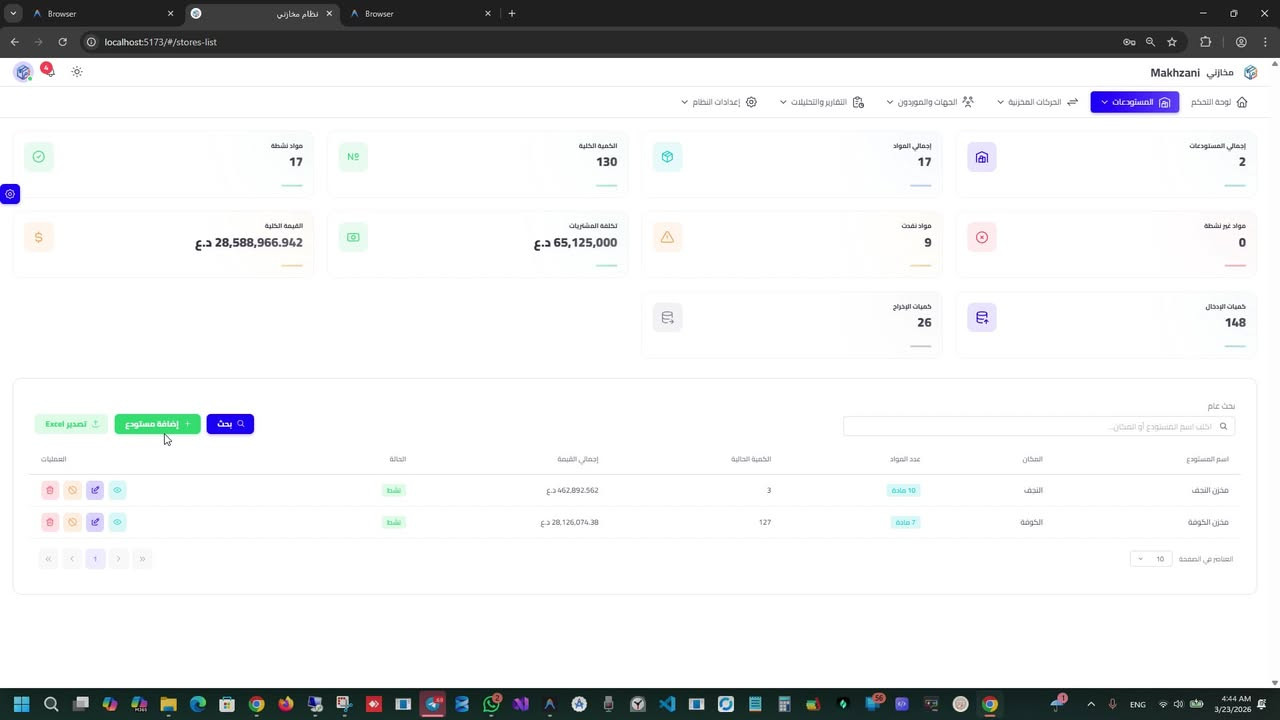This screenshot has height=720, width=1280.
Task: Edit مخزن الكوفة with the purple pen icon
Action: tap(95, 521)
